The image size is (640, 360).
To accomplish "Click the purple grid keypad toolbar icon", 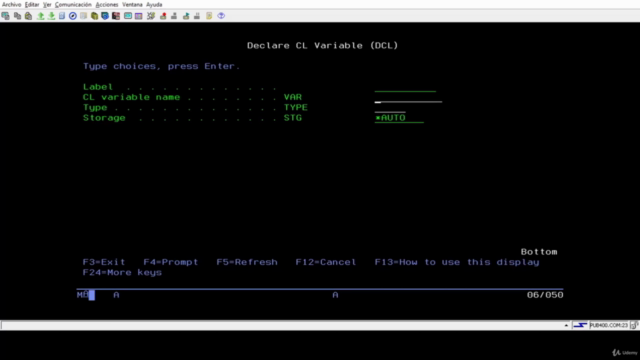I will [139, 16].
